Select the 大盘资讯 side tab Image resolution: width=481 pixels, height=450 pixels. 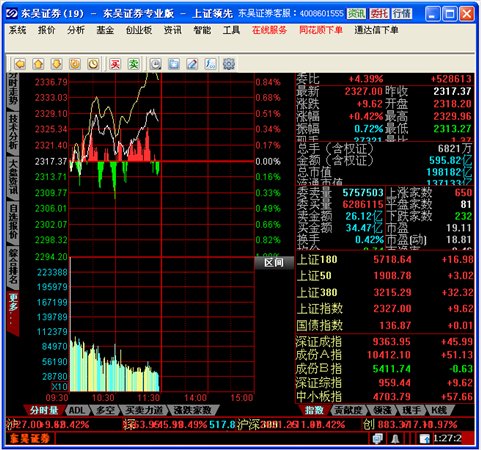pos(13,178)
